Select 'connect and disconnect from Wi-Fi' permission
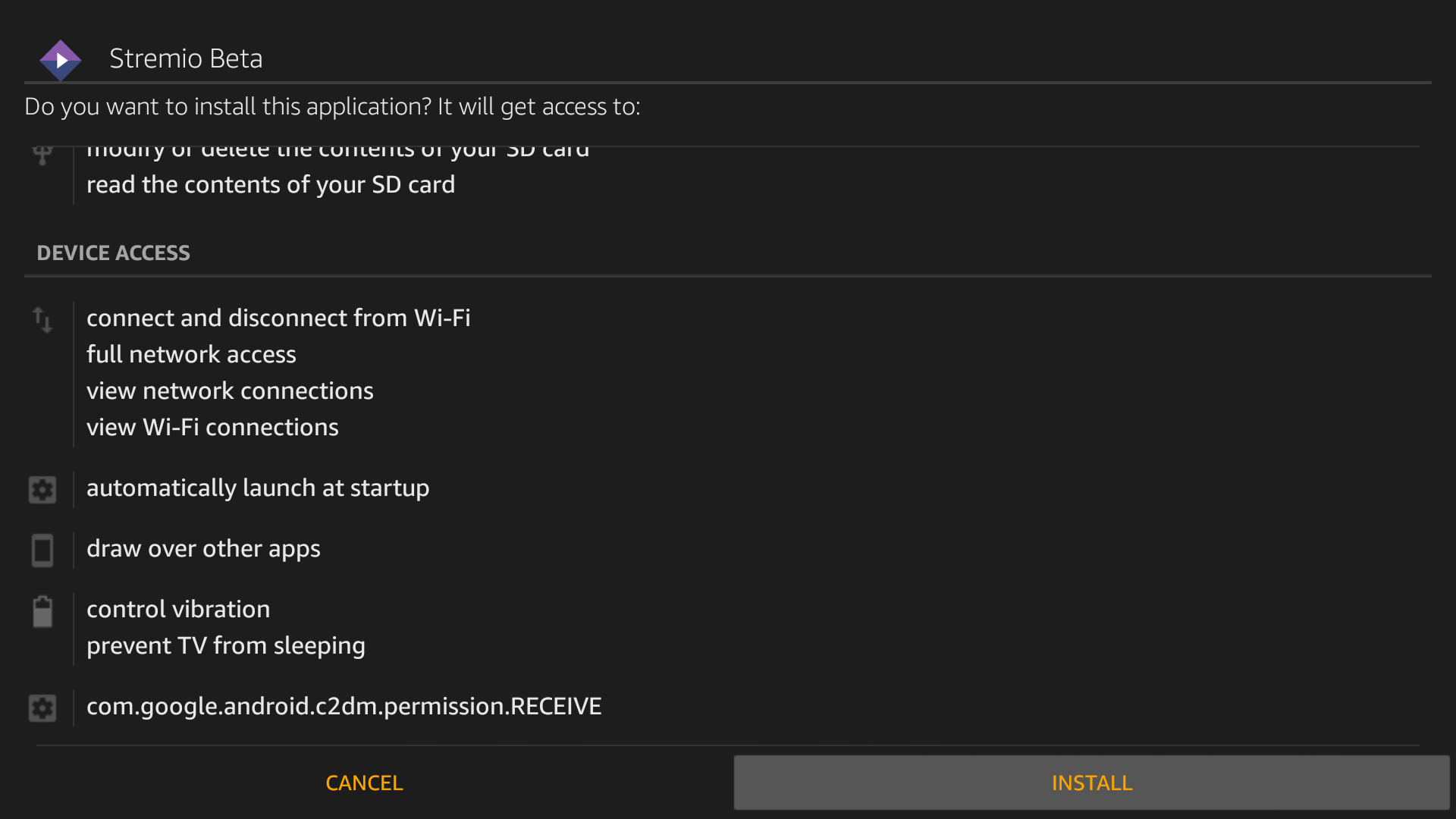Image resolution: width=1456 pixels, height=819 pixels. (278, 318)
